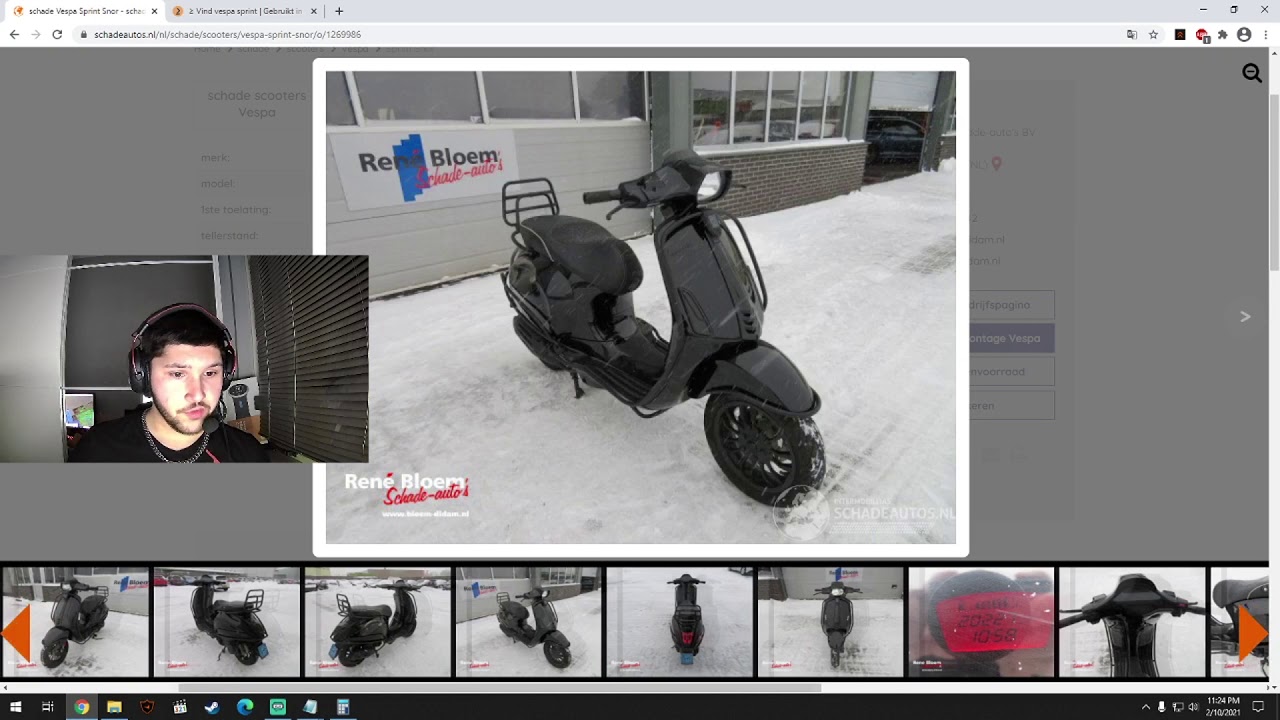Open the black-orange chevron extension
1280x720 pixels.
pos(1180,34)
